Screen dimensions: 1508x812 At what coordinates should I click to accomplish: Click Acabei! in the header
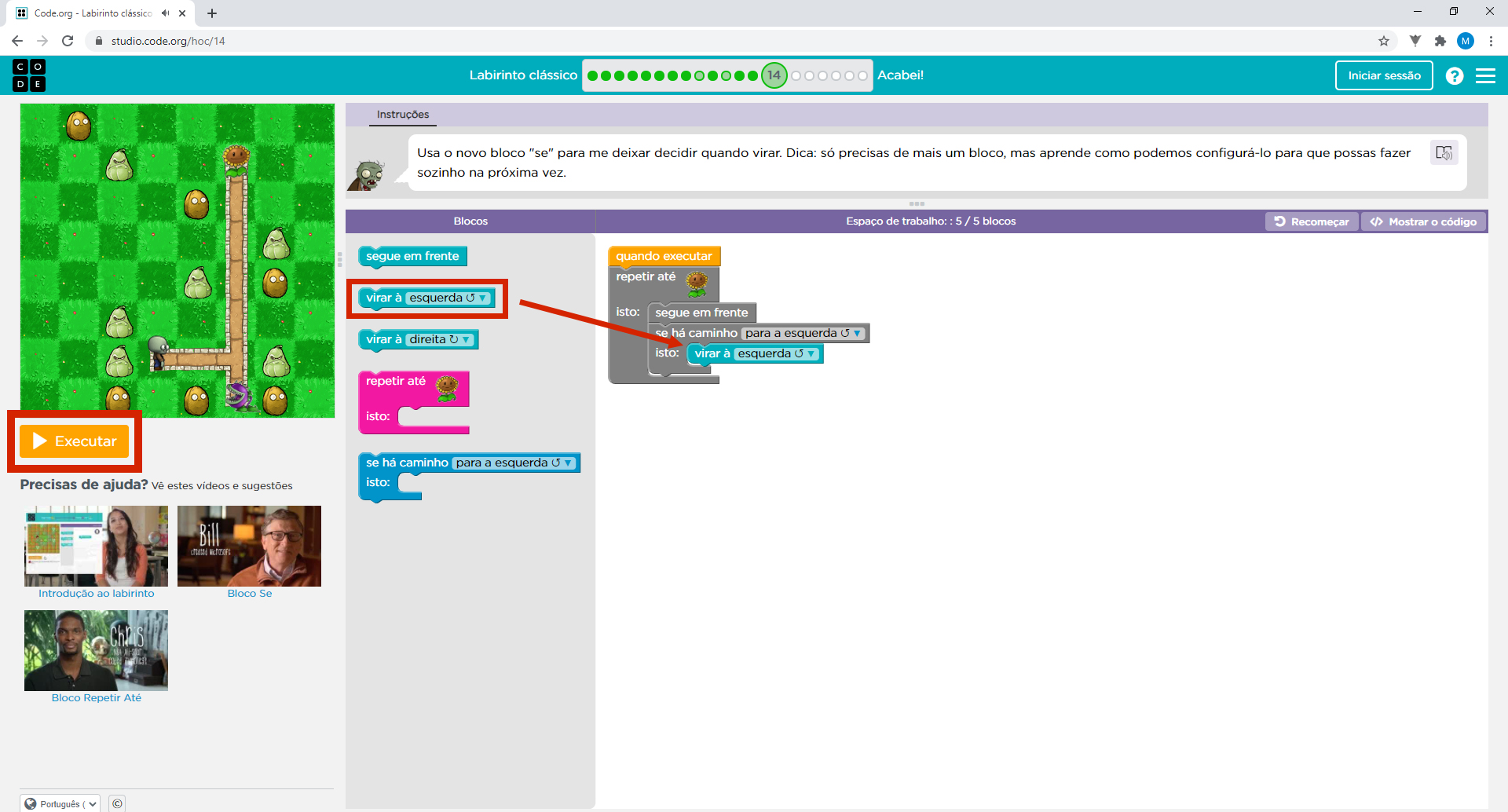click(900, 75)
